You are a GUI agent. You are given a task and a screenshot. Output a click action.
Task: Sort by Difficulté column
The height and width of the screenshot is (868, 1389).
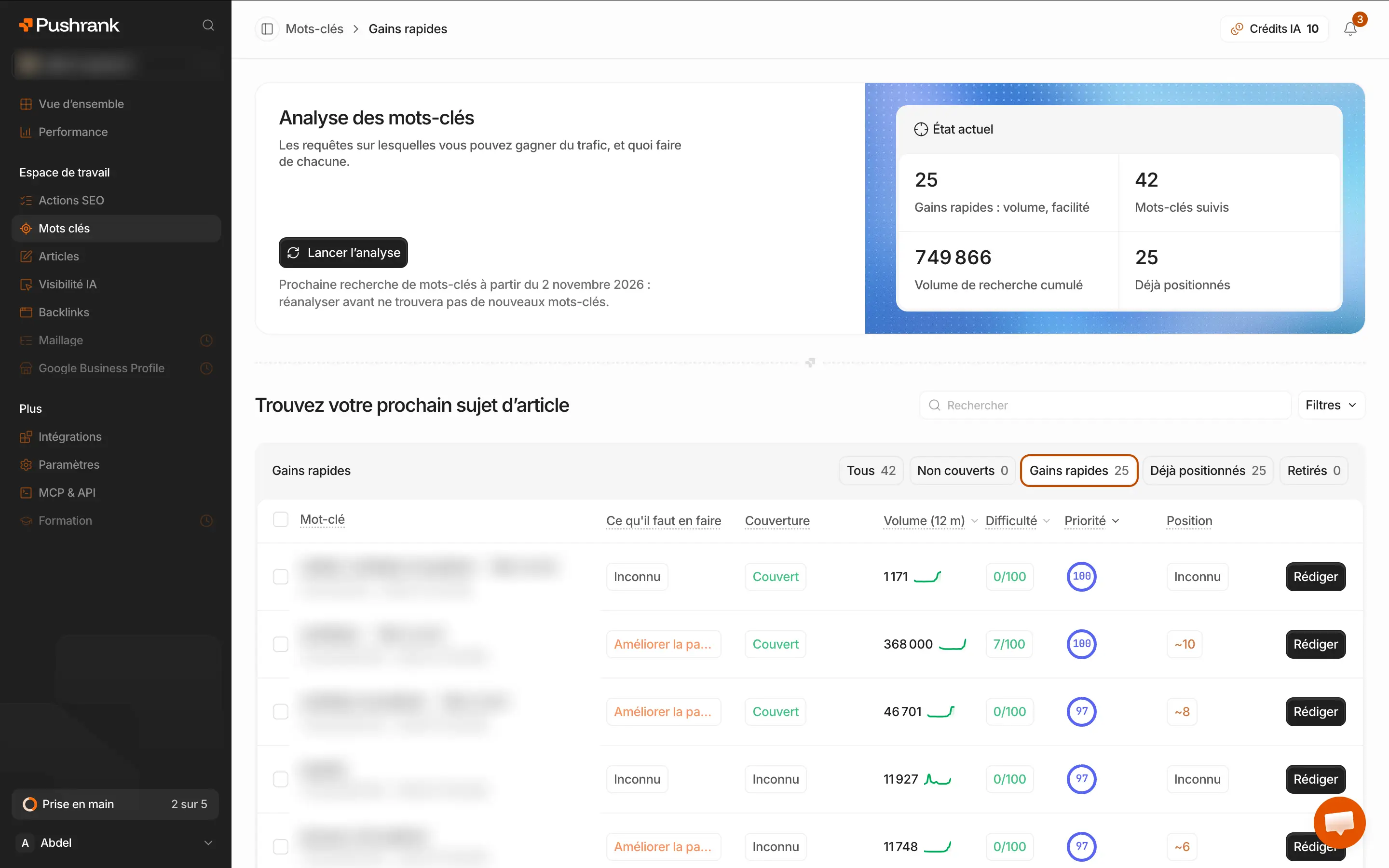(x=1017, y=521)
